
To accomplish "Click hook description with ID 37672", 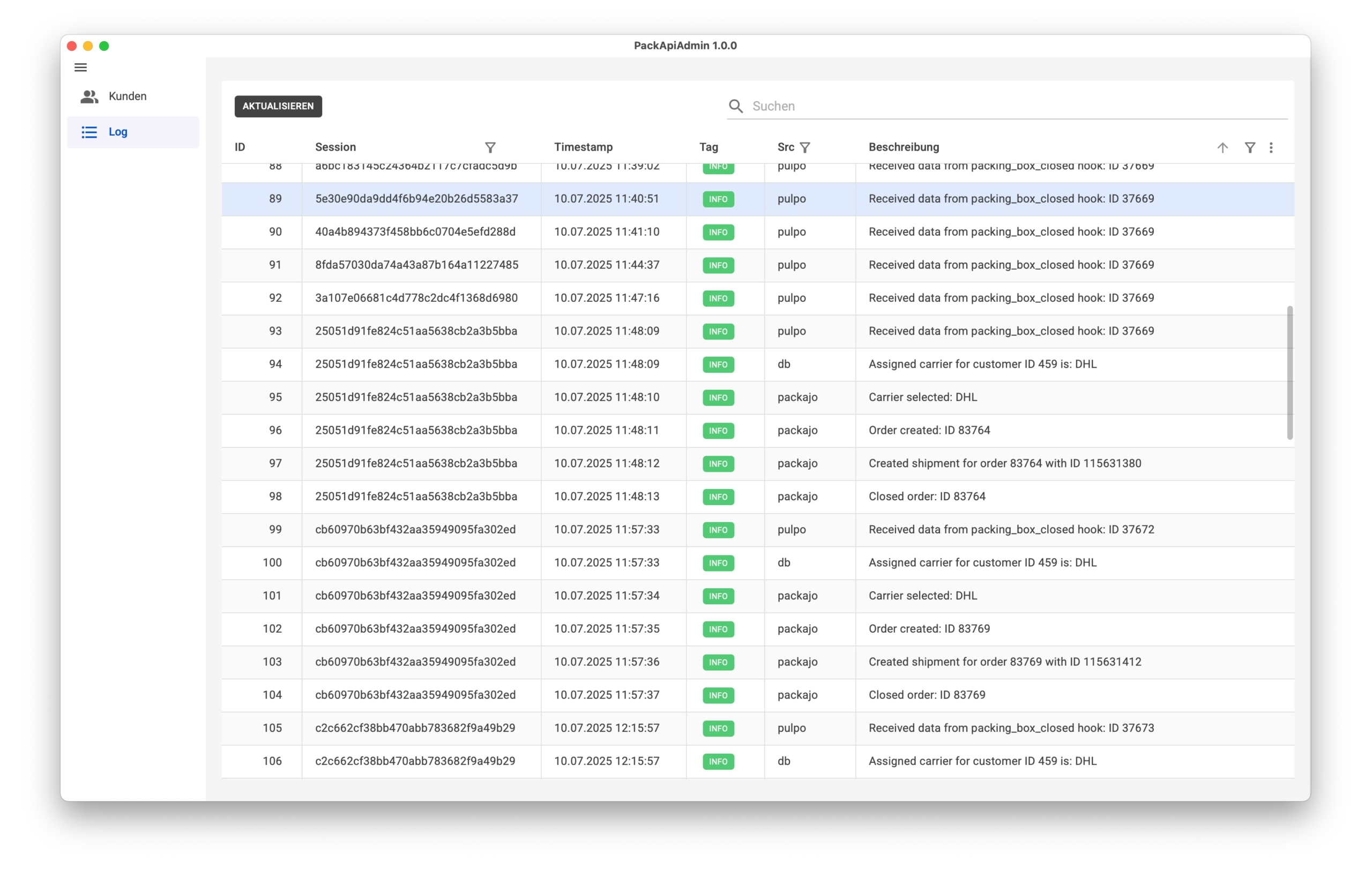I will [1011, 530].
